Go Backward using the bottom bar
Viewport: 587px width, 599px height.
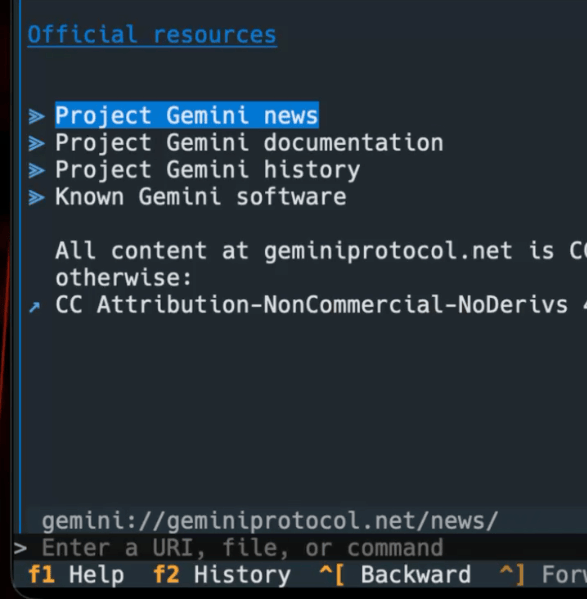point(416,575)
